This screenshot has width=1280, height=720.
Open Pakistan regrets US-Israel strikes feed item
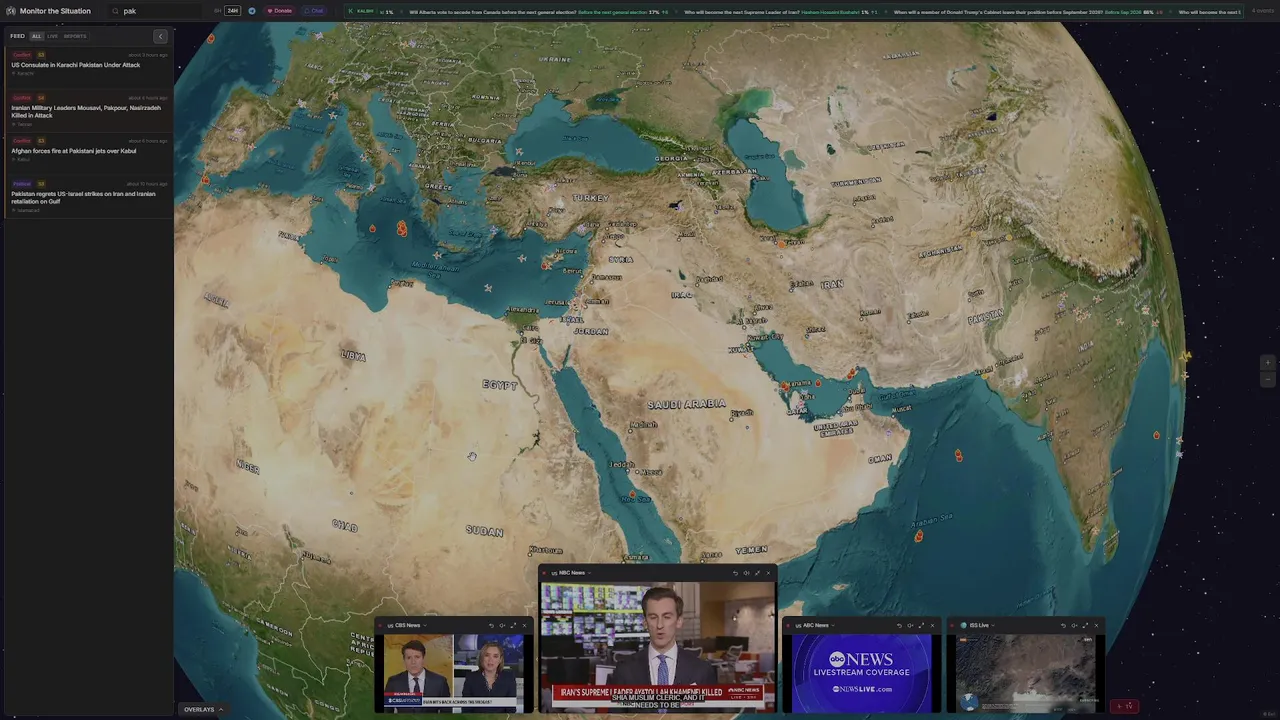point(88,197)
